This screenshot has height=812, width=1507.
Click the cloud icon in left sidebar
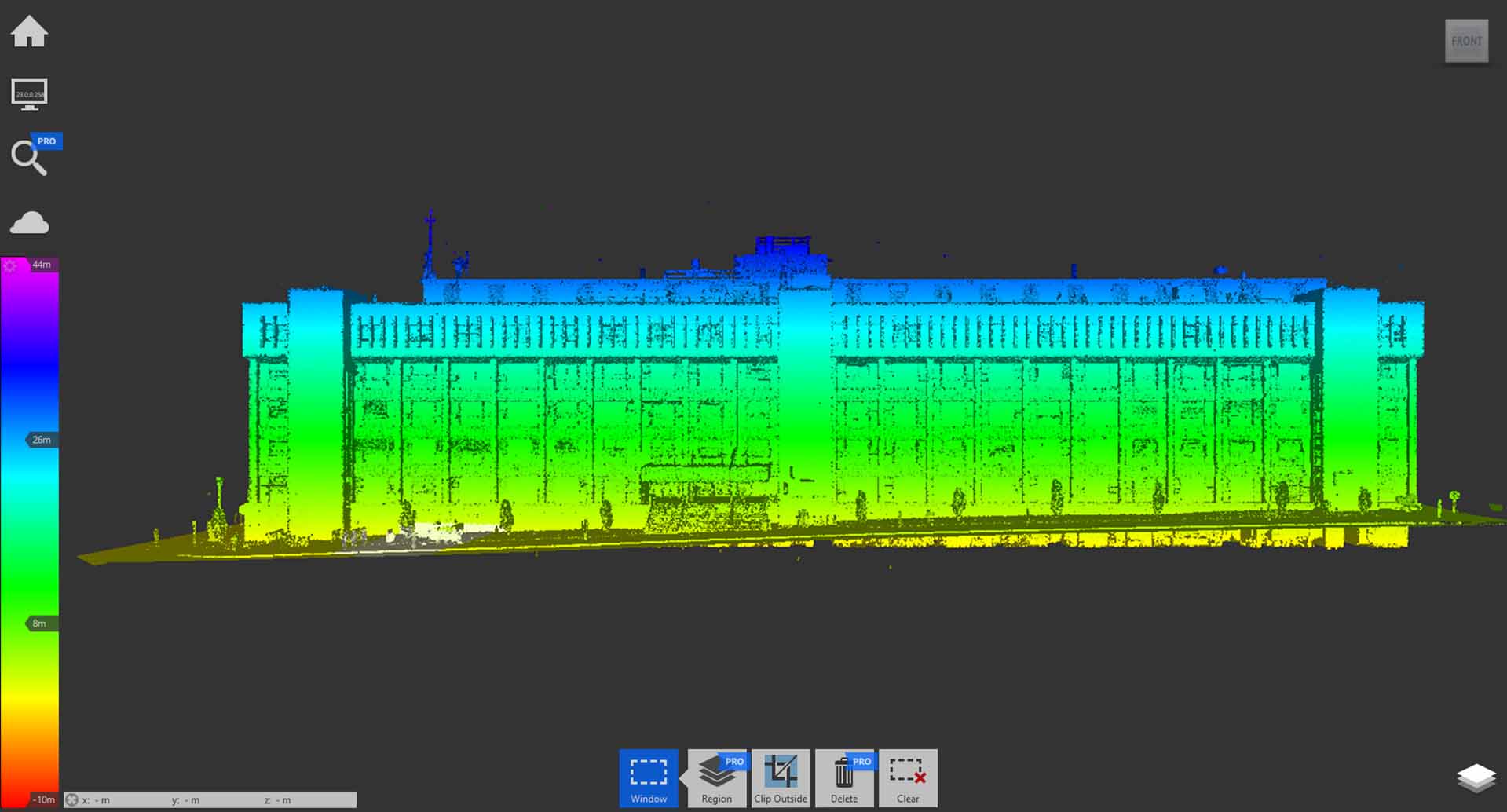(x=29, y=223)
